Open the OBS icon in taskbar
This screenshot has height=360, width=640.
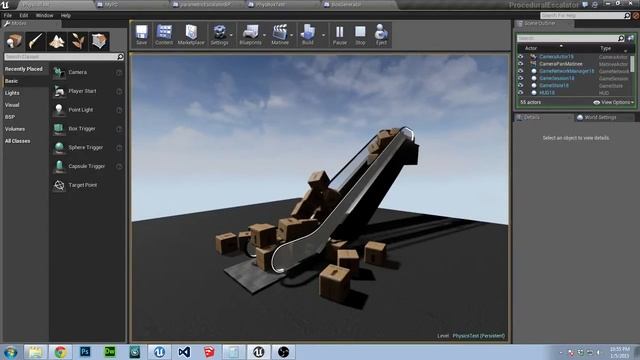(283, 352)
